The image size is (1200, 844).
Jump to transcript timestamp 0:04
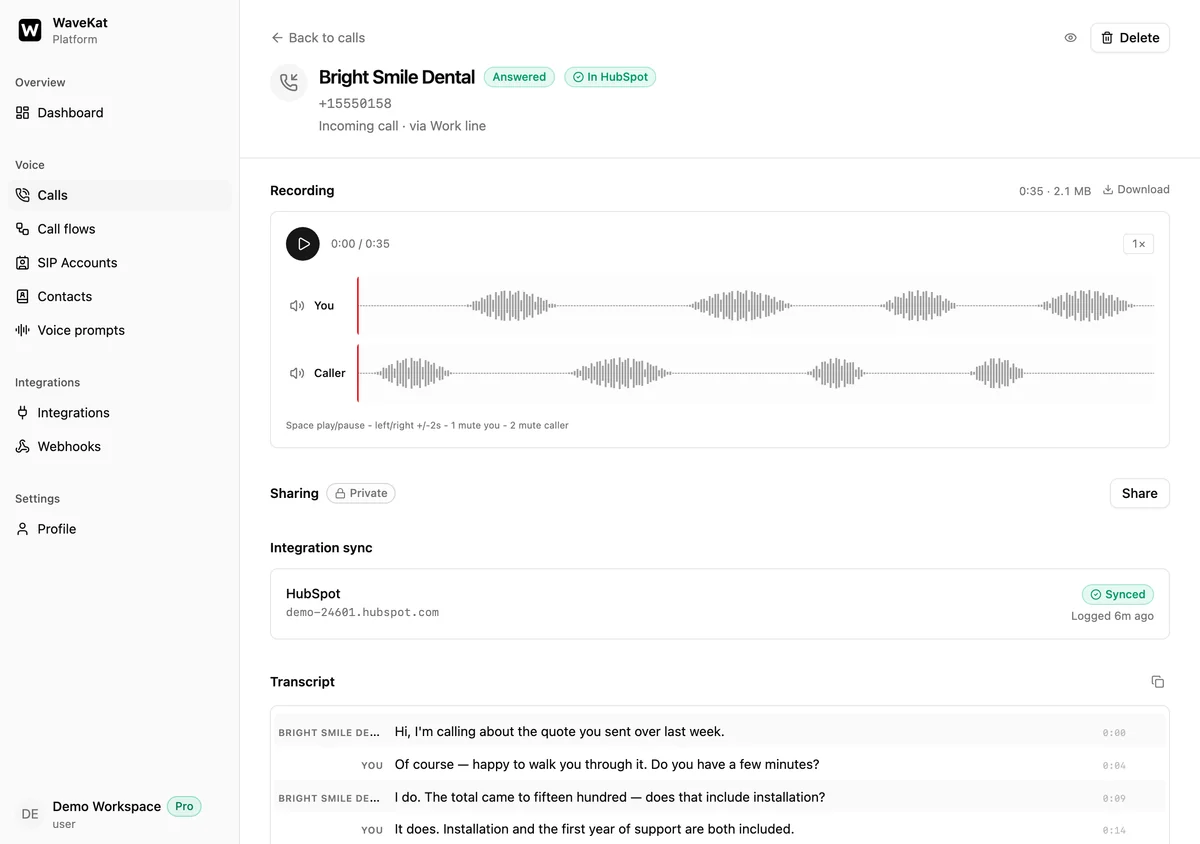(x=1114, y=766)
